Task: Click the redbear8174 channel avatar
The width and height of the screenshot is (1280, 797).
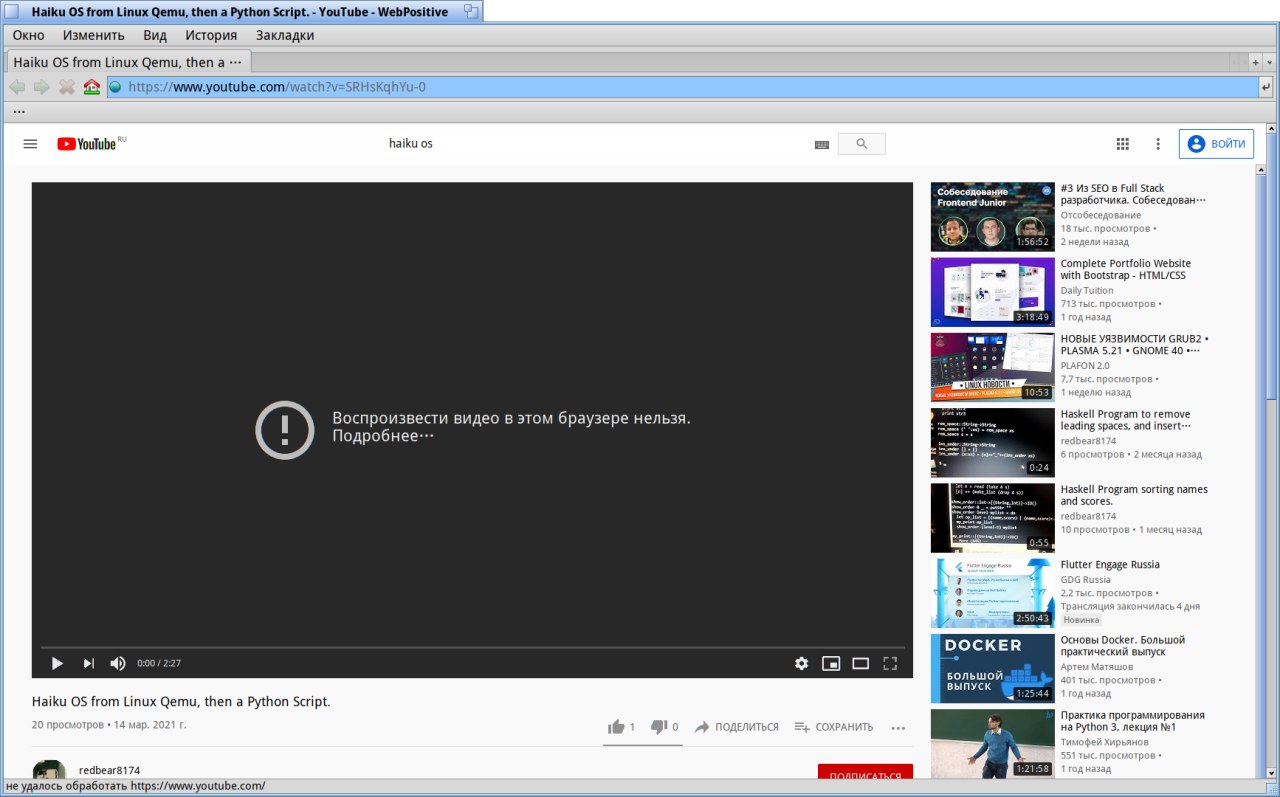Action: click(49, 771)
